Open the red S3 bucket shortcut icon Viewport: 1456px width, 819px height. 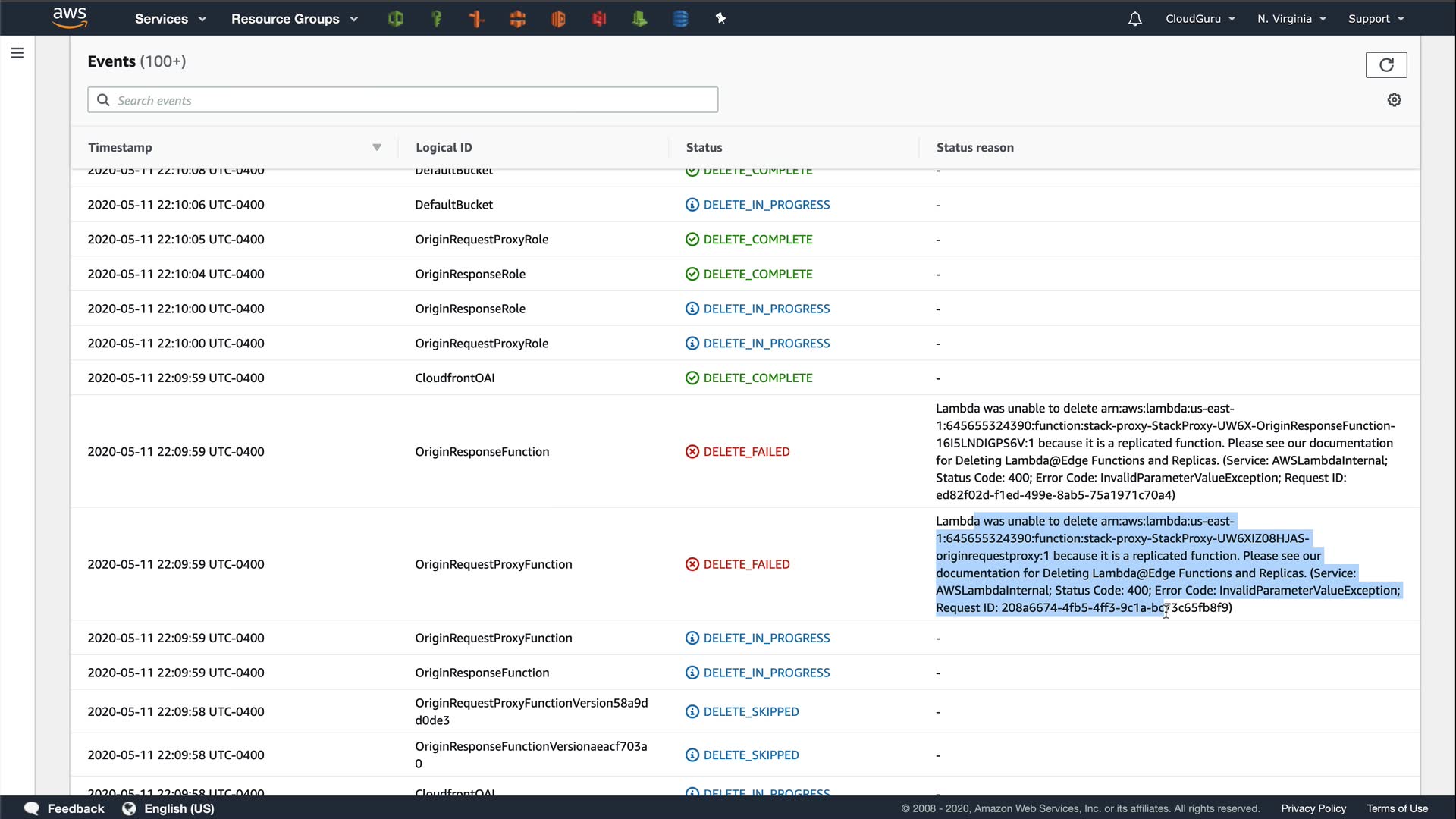pos(599,19)
